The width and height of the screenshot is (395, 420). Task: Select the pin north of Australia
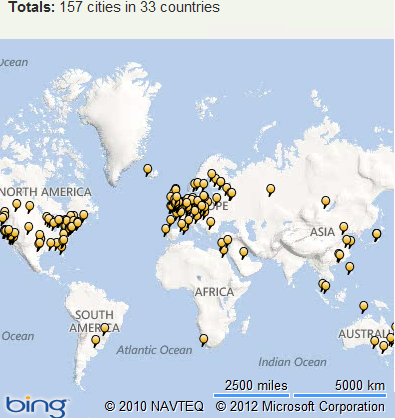click(x=364, y=306)
